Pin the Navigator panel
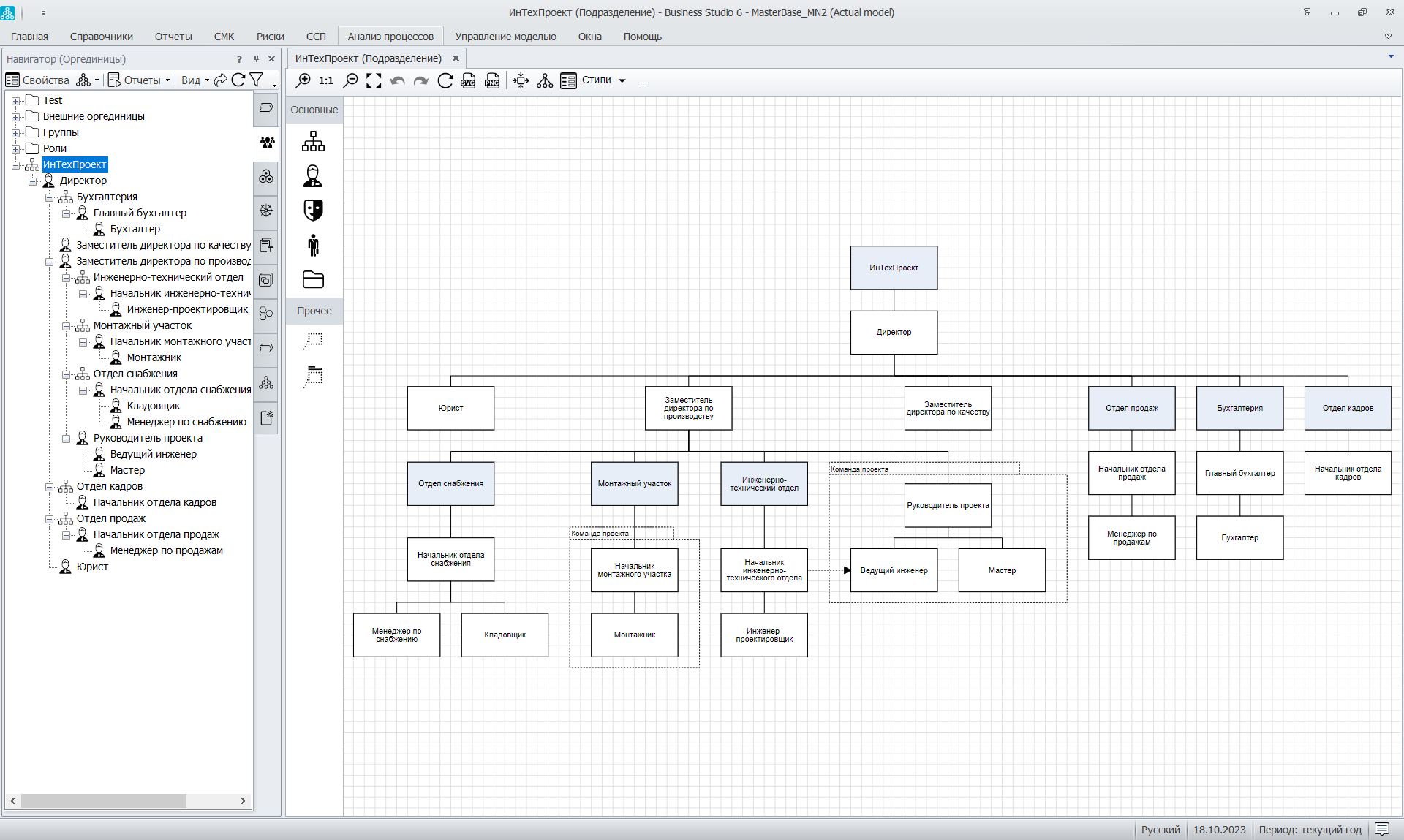Viewport: 1404px width, 840px height. [256, 59]
